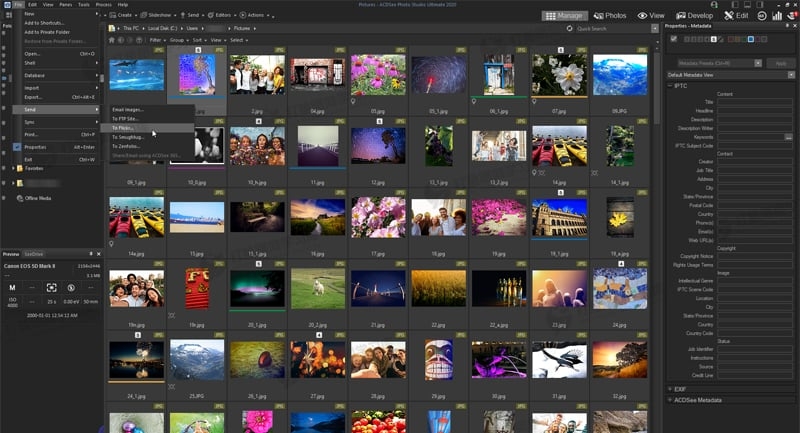The image size is (800, 433).
Task: Open the 365 mode icon
Action: click(x=761, y=16)
